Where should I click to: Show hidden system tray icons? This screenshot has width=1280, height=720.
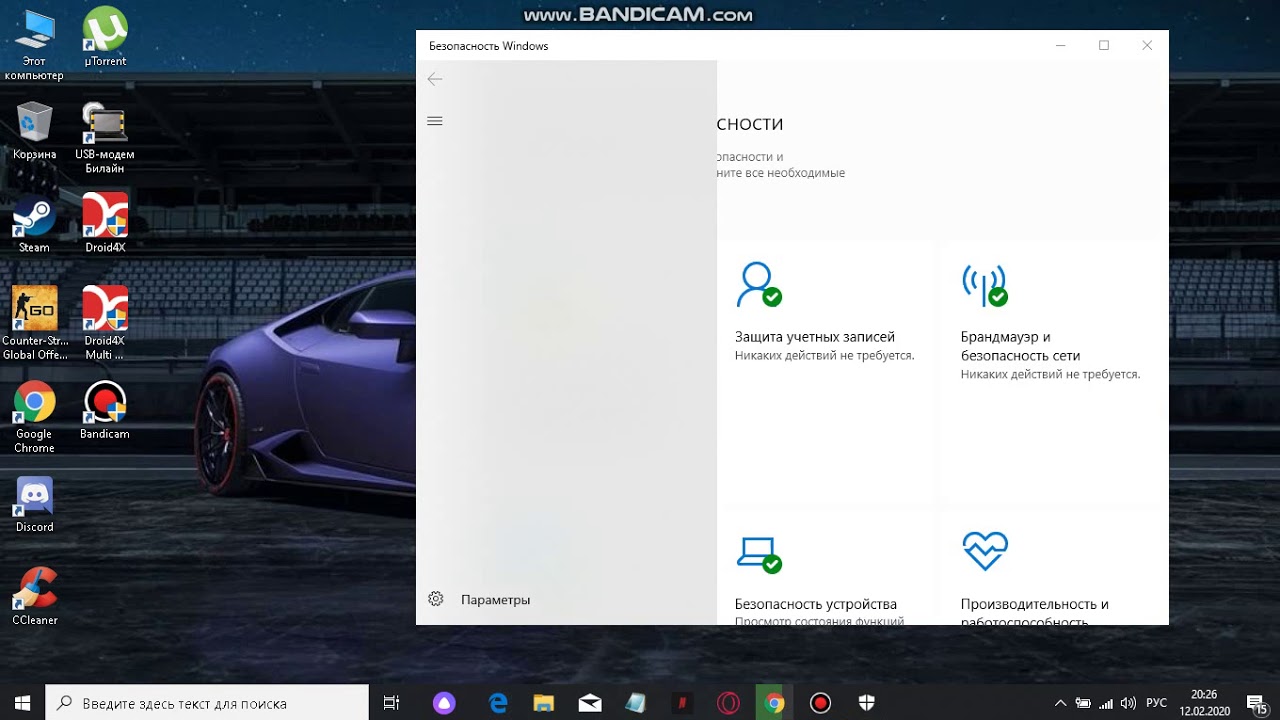click(1061, 703)
